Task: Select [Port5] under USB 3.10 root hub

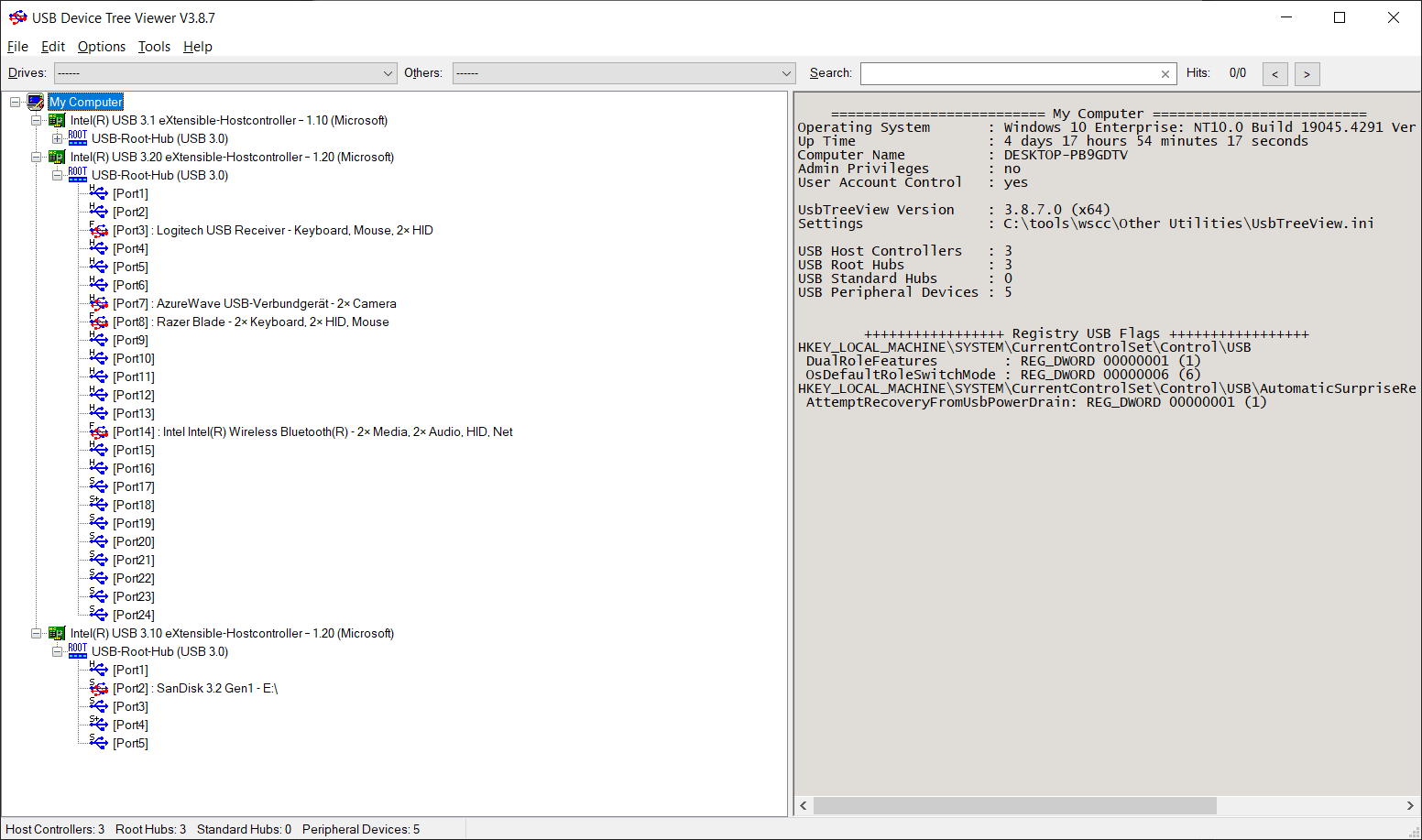Action: [x=130, y=743]
